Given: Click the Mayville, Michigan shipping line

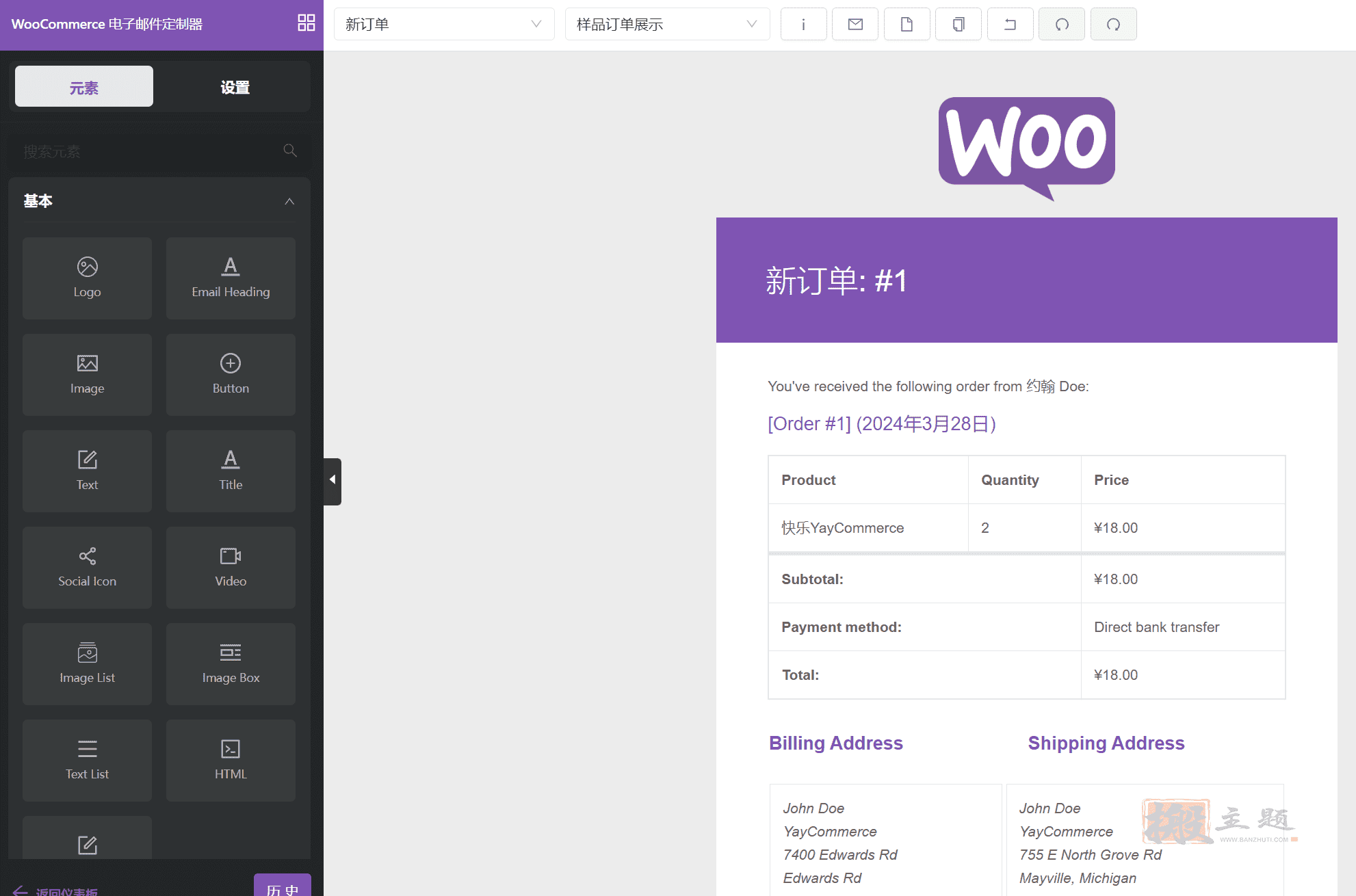Looking at the screenshot, I should [x=1078, y=878].
